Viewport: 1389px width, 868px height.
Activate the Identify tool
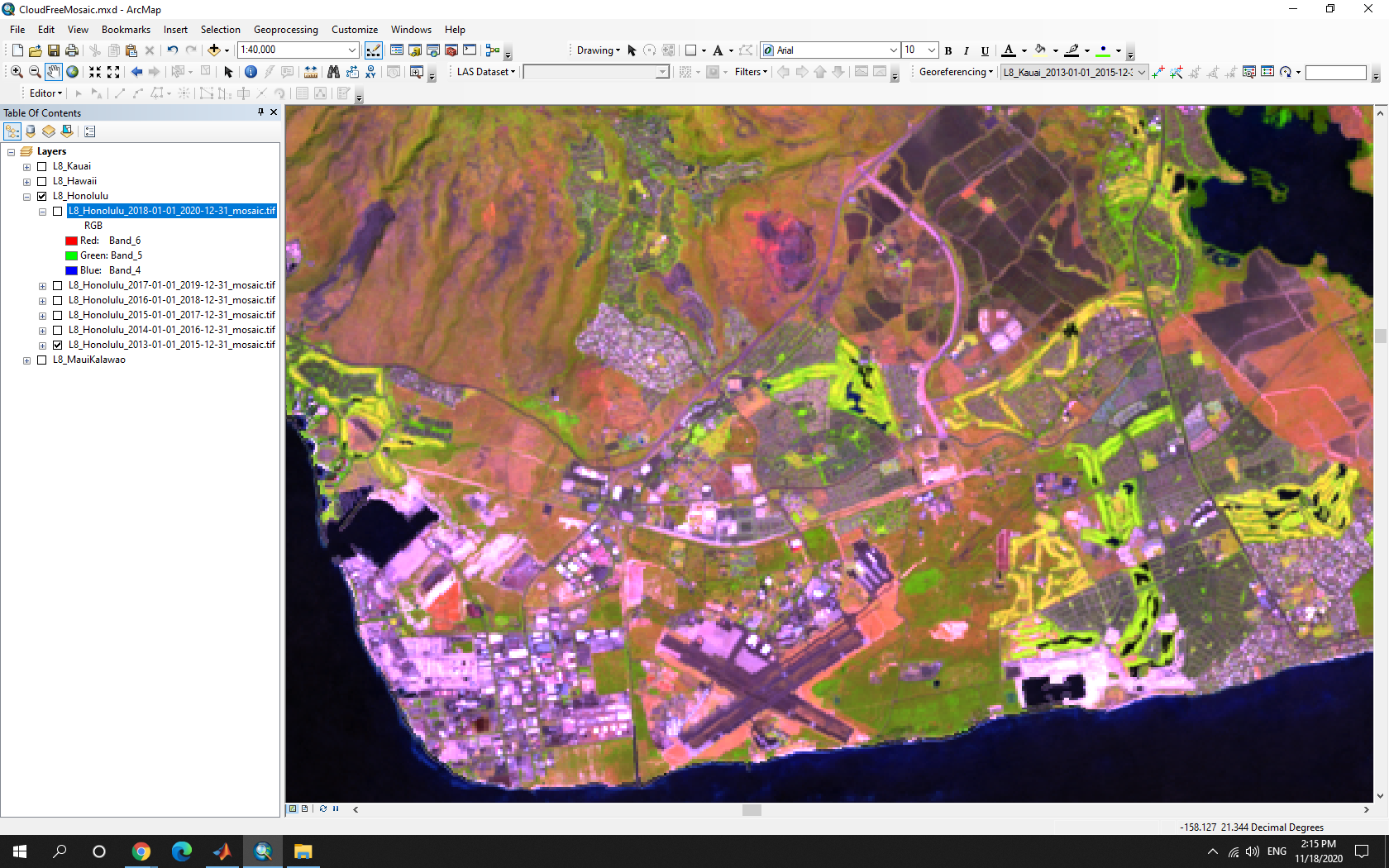click(x=251, y=72)
